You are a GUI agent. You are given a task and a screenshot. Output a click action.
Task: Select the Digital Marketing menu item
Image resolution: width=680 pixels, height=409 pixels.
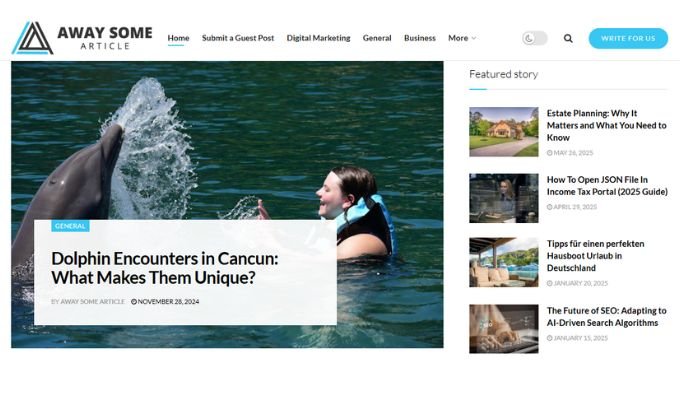click(318, 38)
